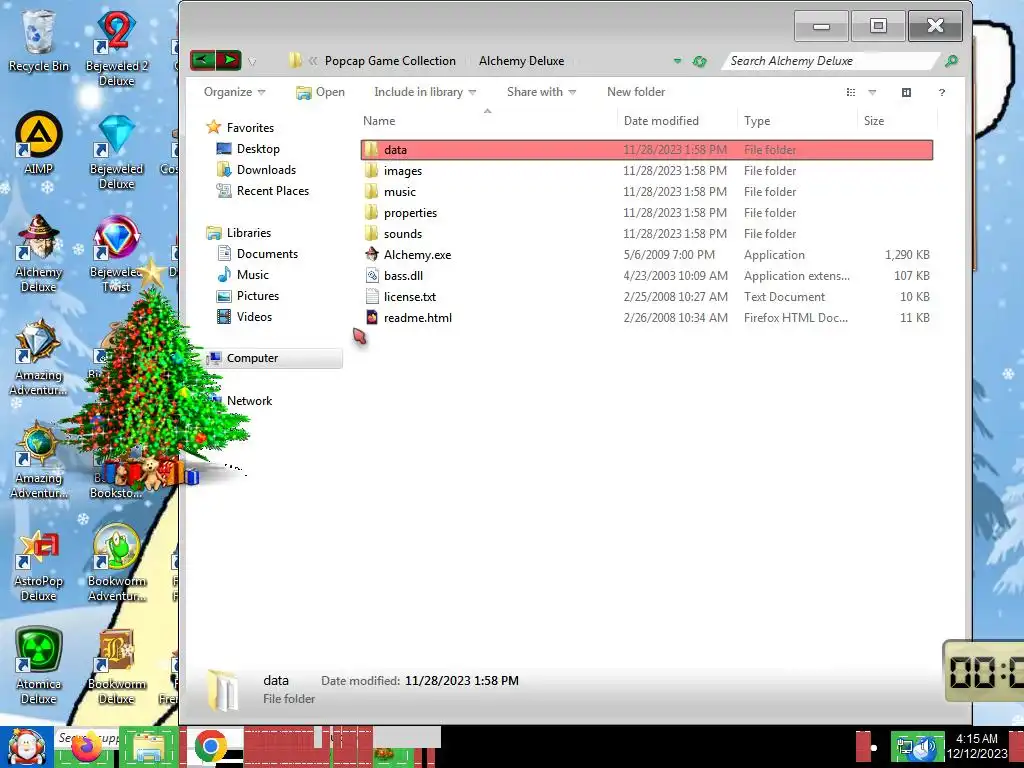Open the Santa Start button
Image resolution: width=1024 pixels, height=768 pixels.
pos(26,746)
